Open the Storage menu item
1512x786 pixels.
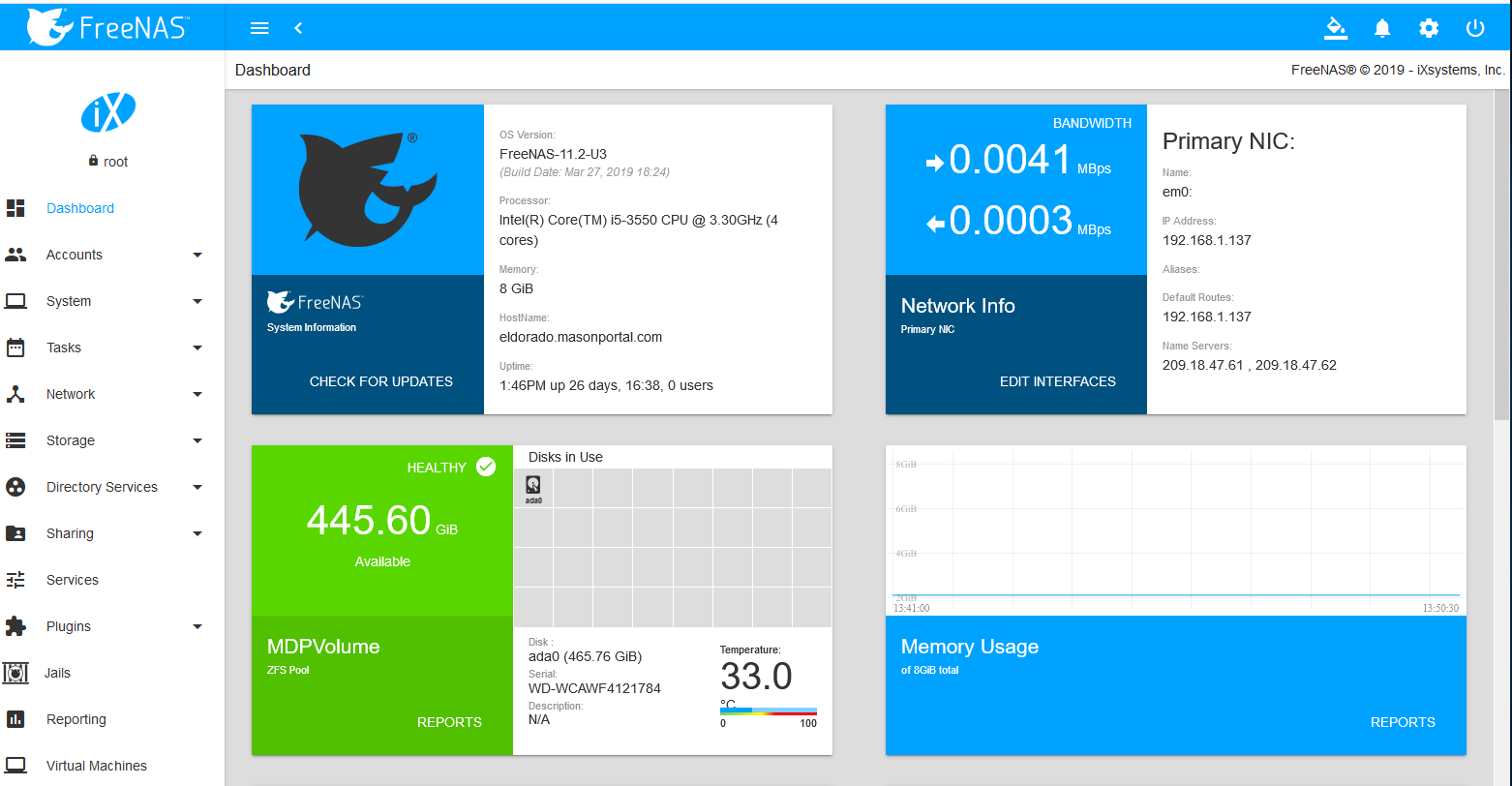click(x=112, y=440)
